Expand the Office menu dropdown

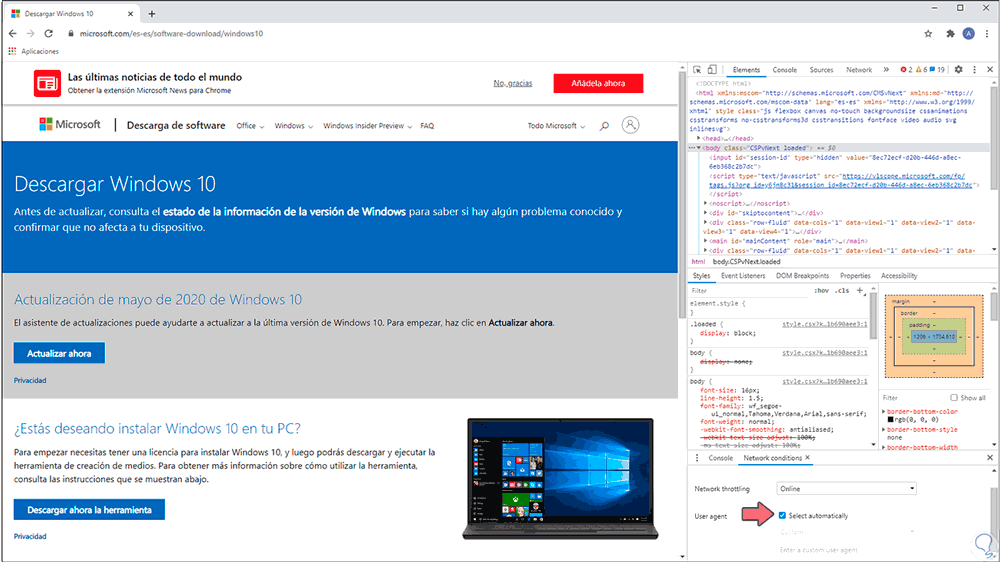point(250,126)
